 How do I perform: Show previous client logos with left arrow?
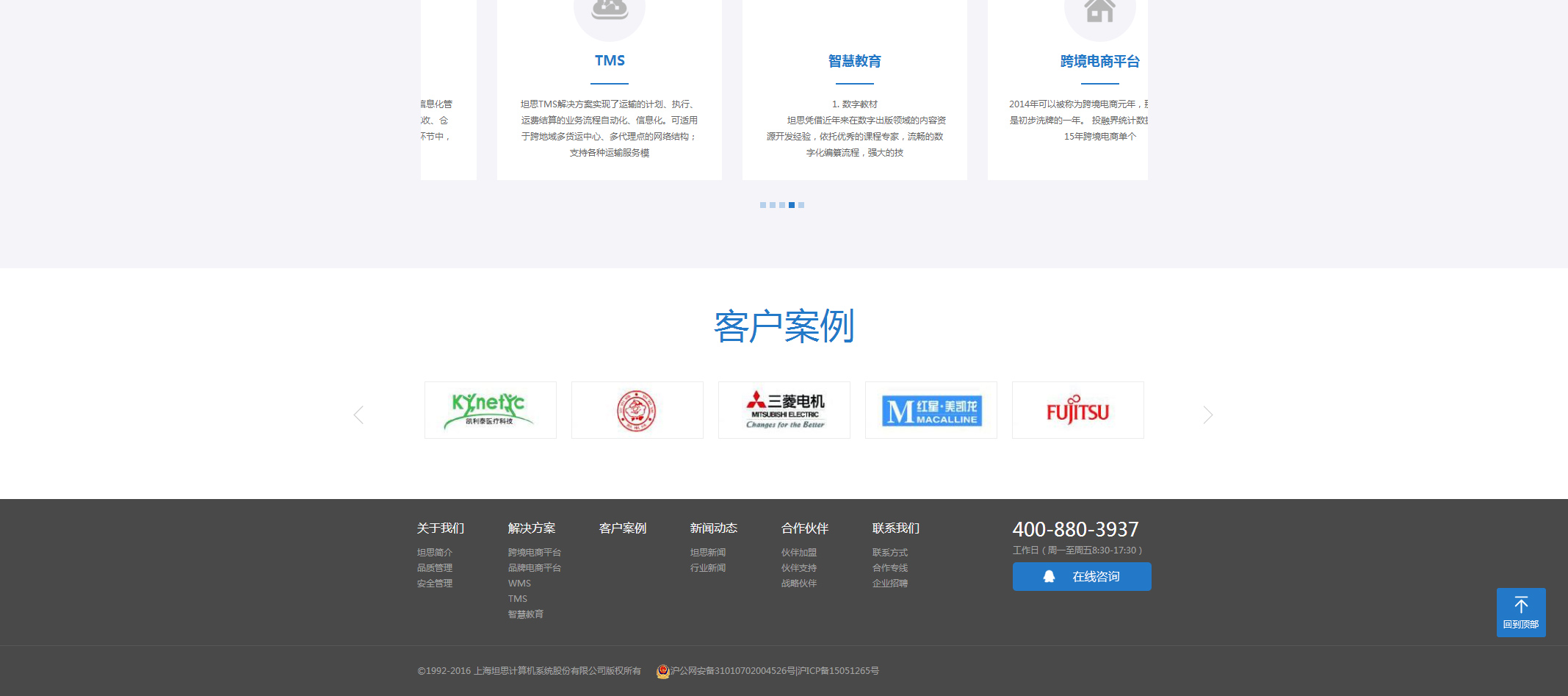358,415
